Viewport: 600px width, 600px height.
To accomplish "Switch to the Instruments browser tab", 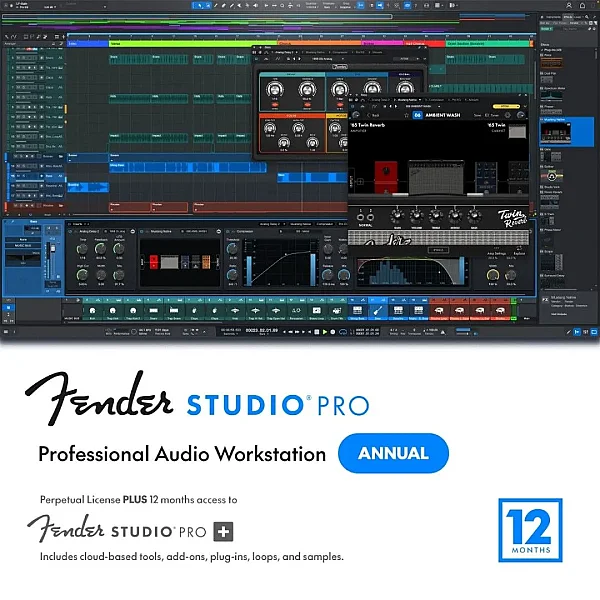I will click(553, 17).
